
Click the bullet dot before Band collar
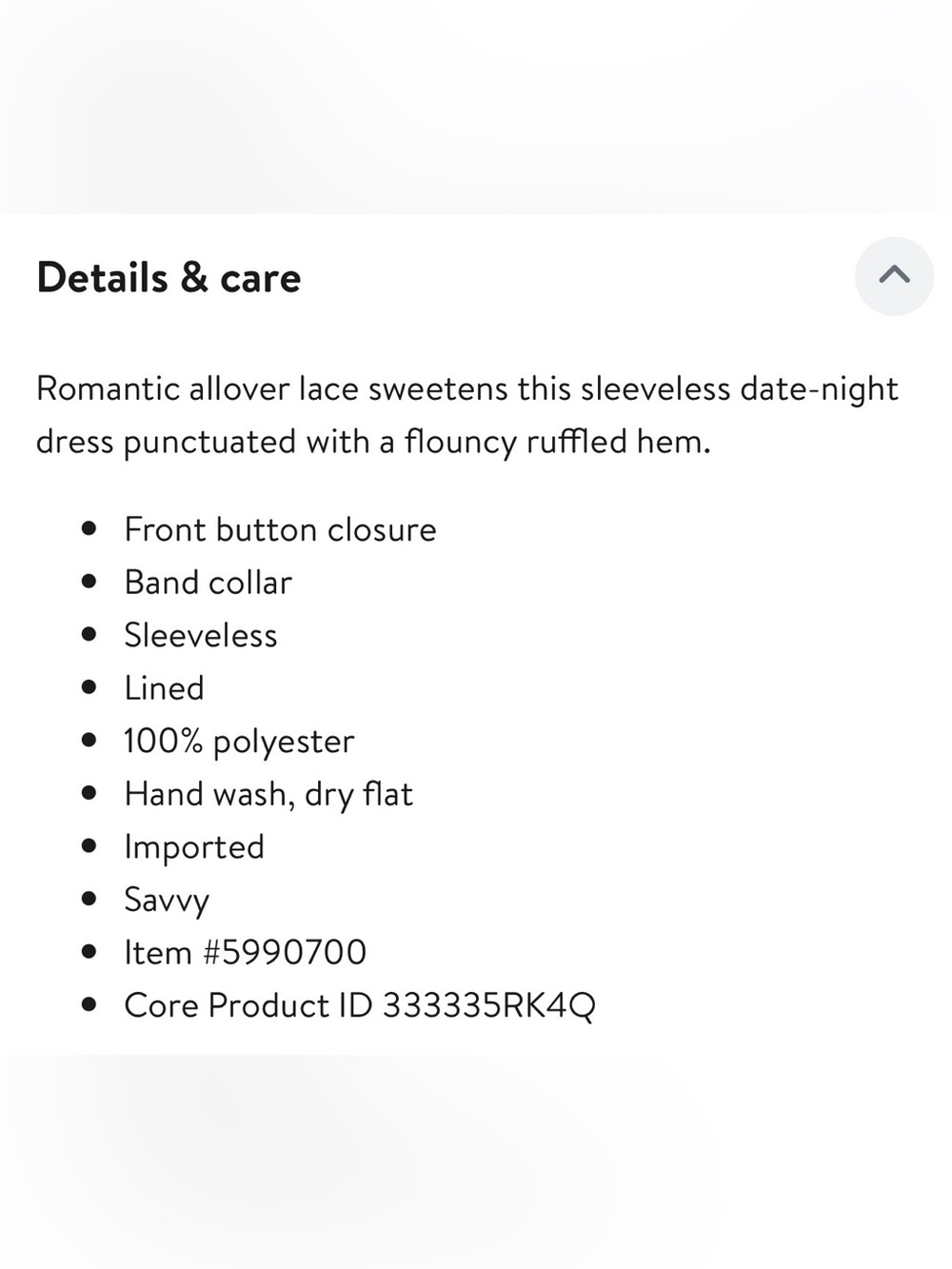tap(89, 581)
